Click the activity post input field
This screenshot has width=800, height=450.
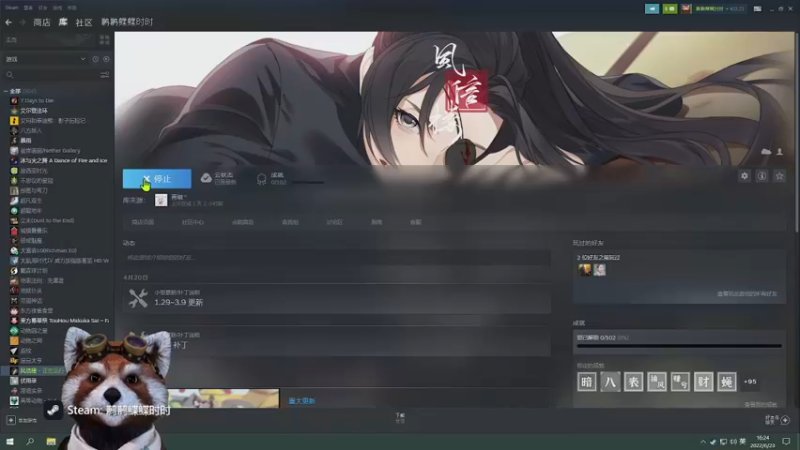[337, 258]
